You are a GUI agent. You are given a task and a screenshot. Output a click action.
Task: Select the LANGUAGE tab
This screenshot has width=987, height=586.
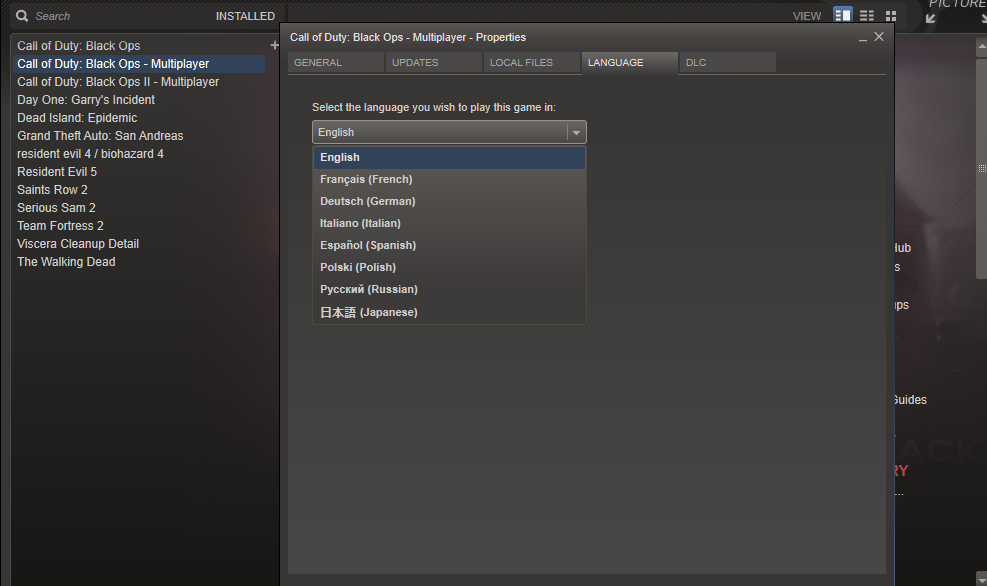tap(629, 62)
